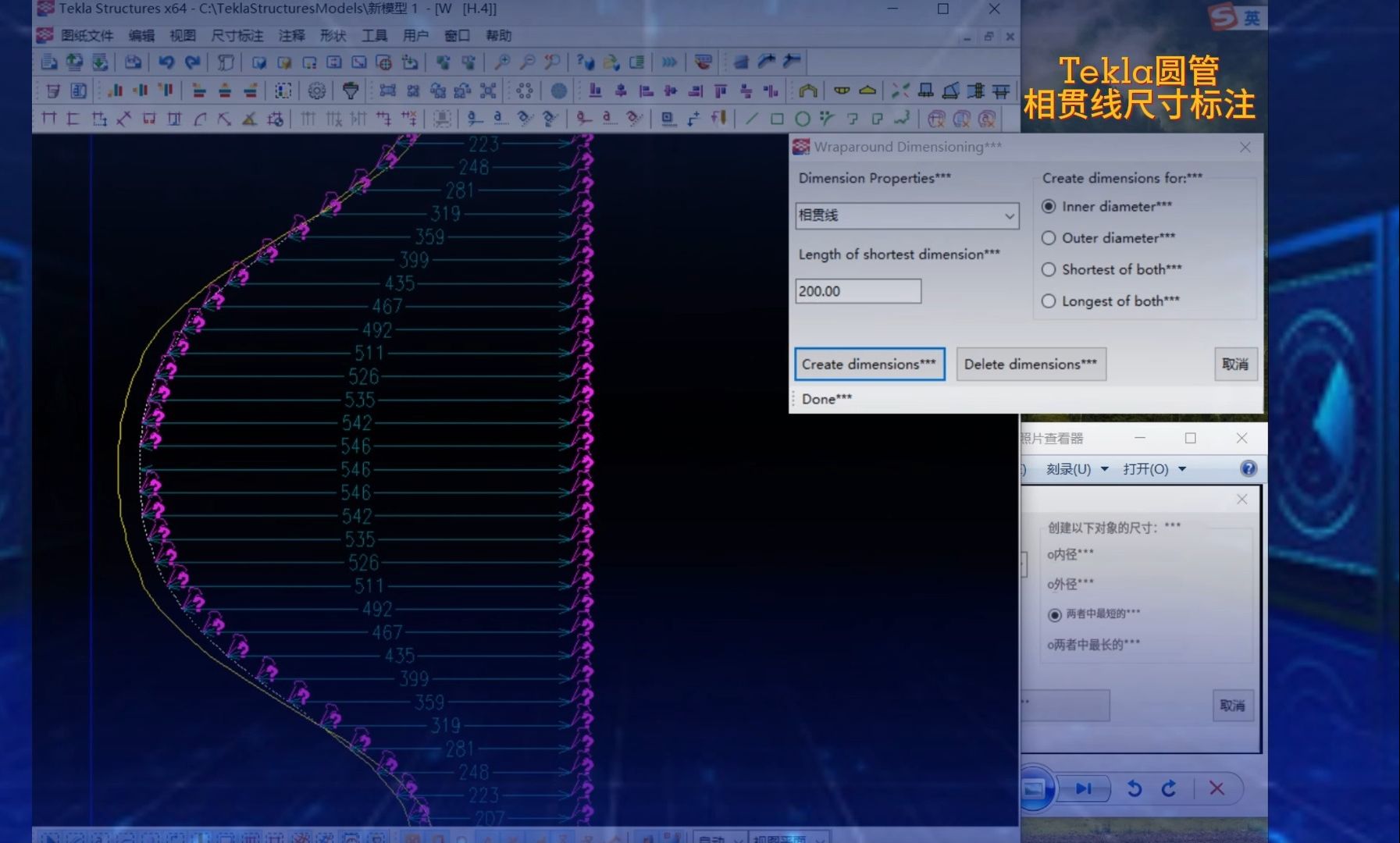Click the rotate clockwise icon in photo viewer

1169,788
